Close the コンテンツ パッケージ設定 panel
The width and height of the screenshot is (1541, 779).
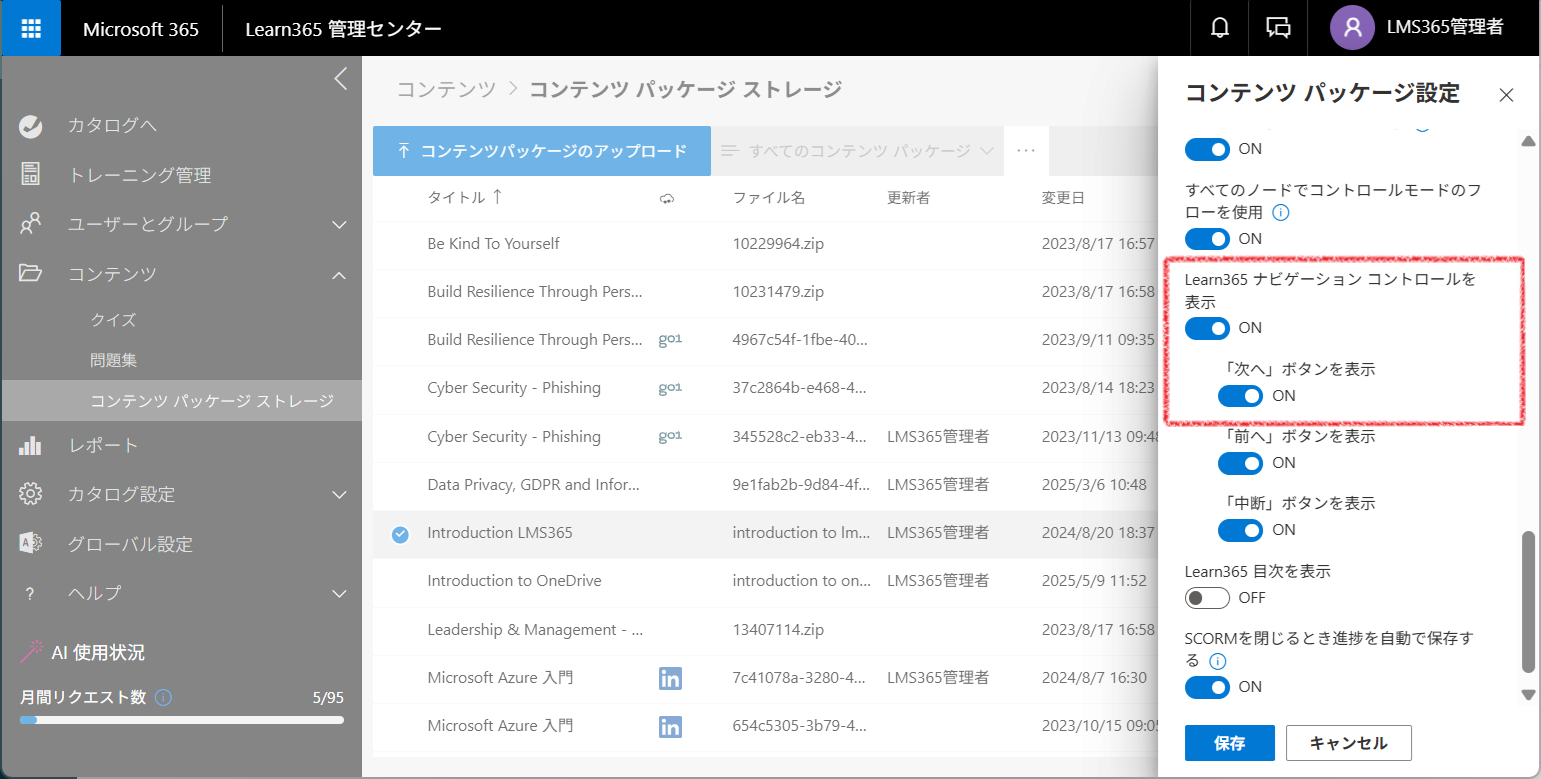1506,95
